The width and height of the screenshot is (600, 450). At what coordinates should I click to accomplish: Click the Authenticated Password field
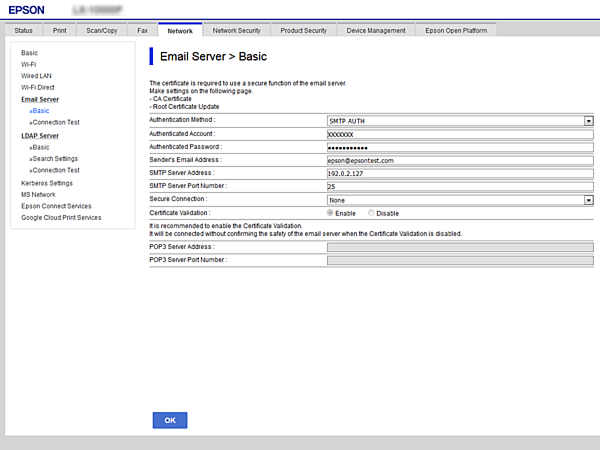click(459, 147)
